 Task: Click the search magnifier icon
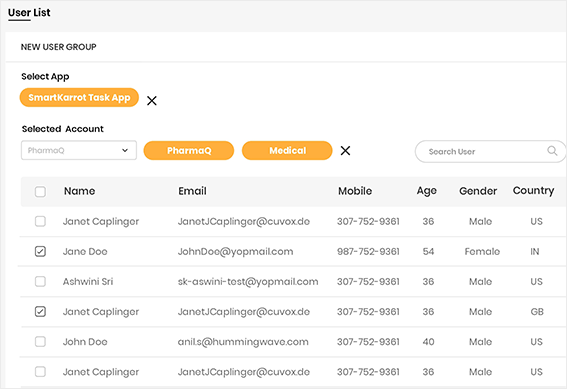(552, 150)
